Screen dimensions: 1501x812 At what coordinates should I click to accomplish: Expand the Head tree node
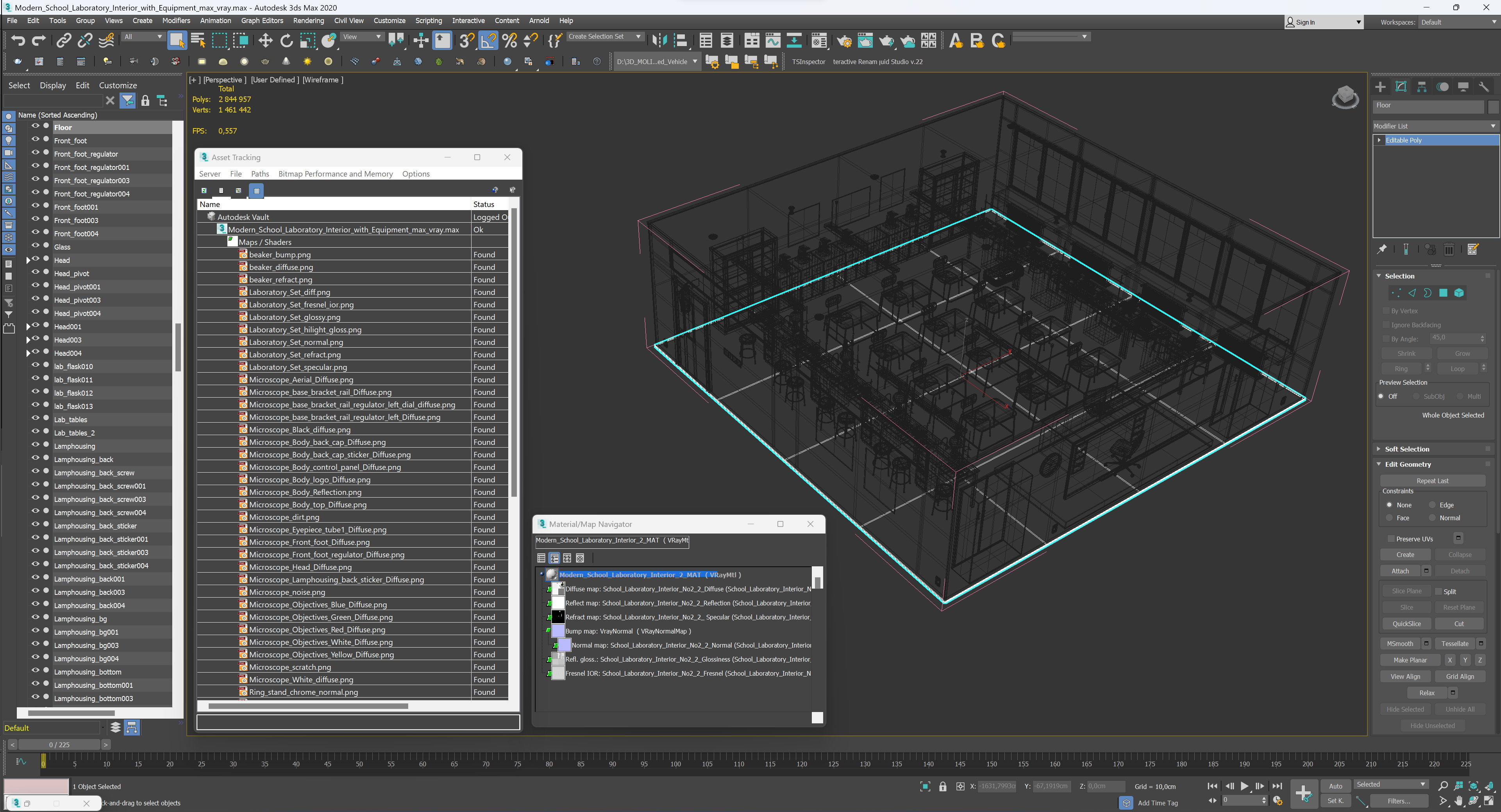(28, 261)
